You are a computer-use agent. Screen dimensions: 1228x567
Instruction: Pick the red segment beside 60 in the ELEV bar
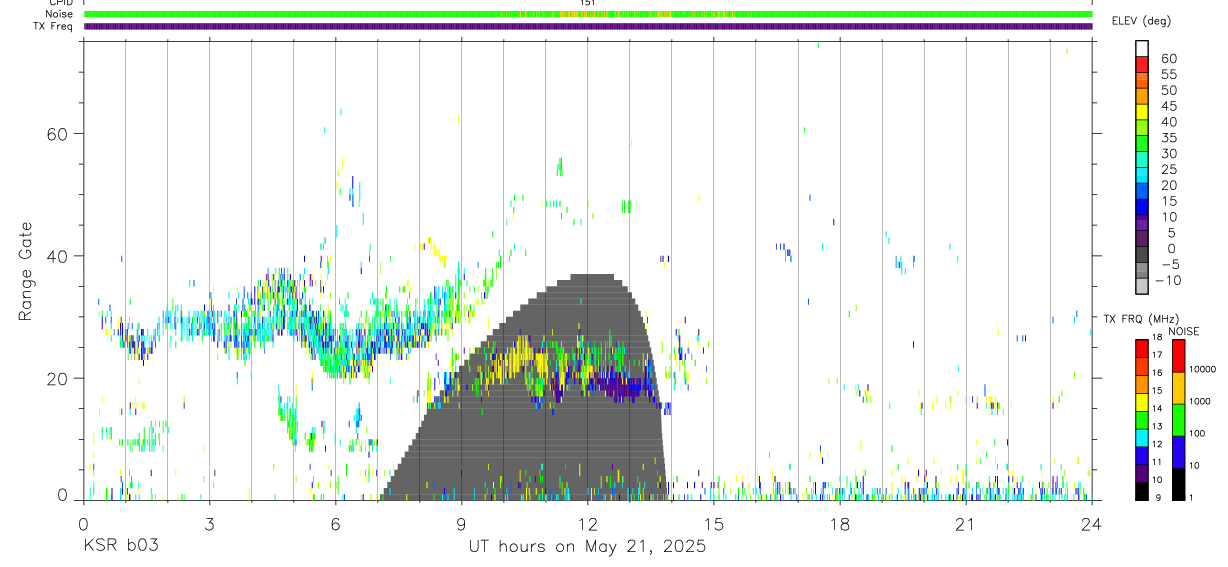point(1143,63)
